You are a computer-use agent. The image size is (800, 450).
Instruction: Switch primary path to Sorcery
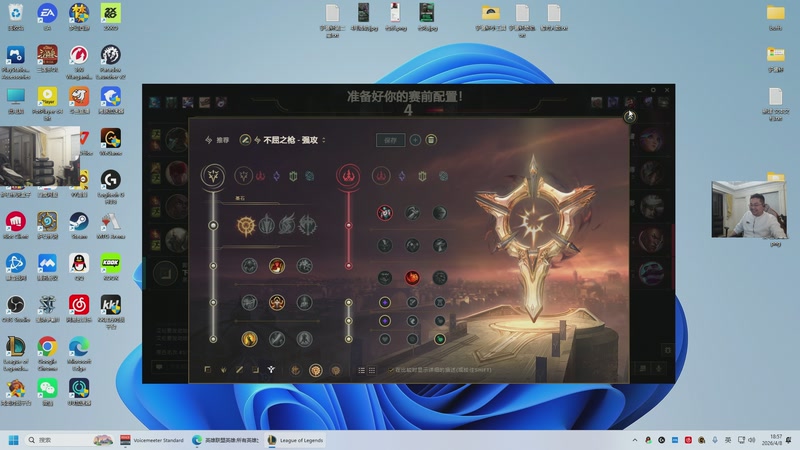click(x=277, y=176)
